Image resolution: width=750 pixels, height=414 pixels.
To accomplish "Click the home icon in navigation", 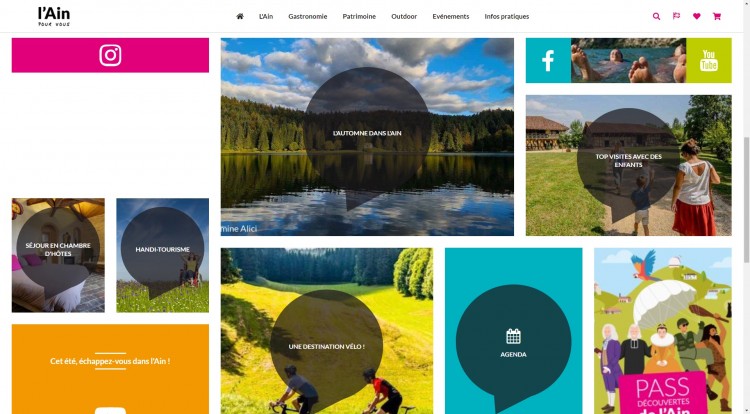I will [x=240, y=16].
